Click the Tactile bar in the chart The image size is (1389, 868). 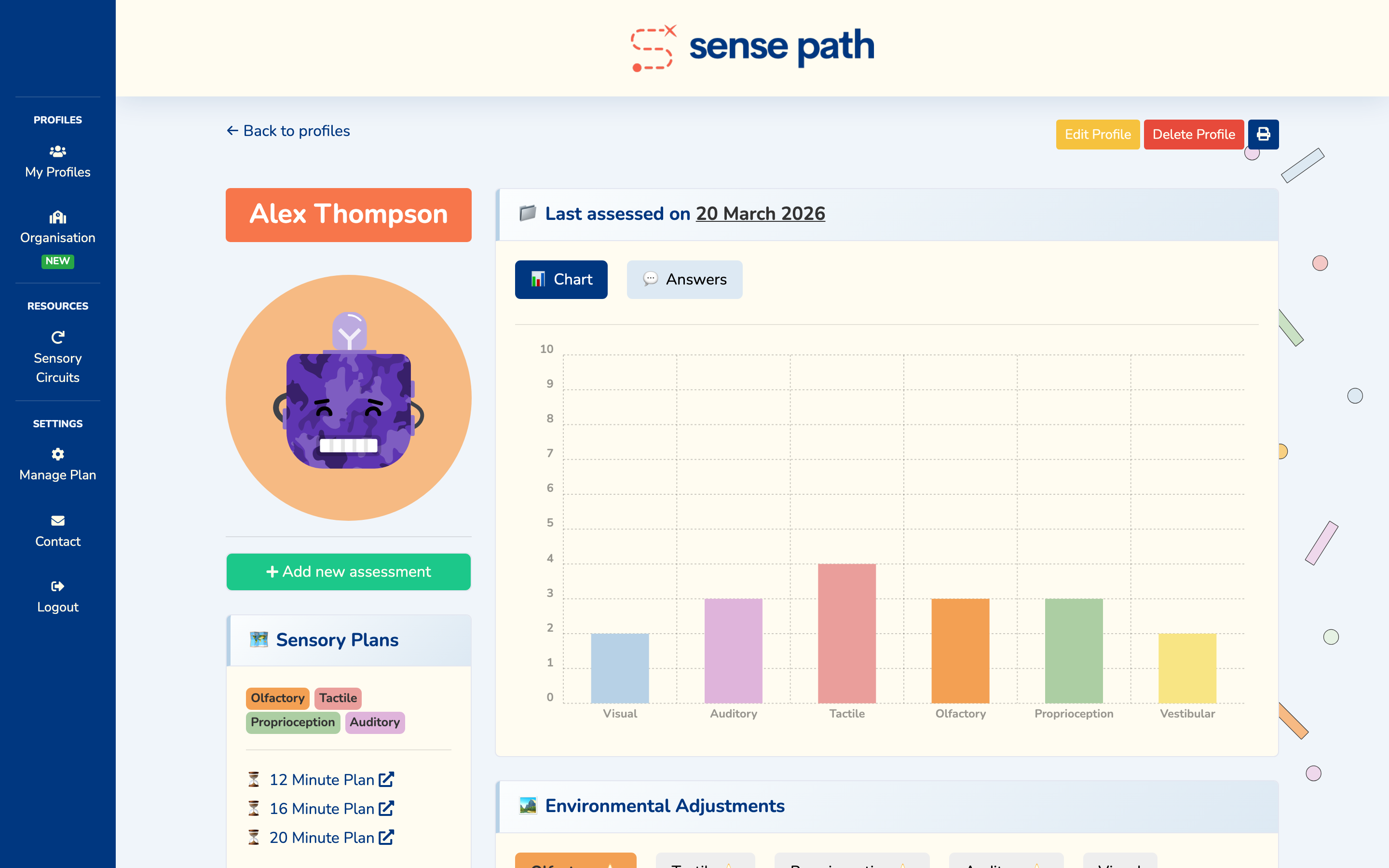[x=846, y=632]
